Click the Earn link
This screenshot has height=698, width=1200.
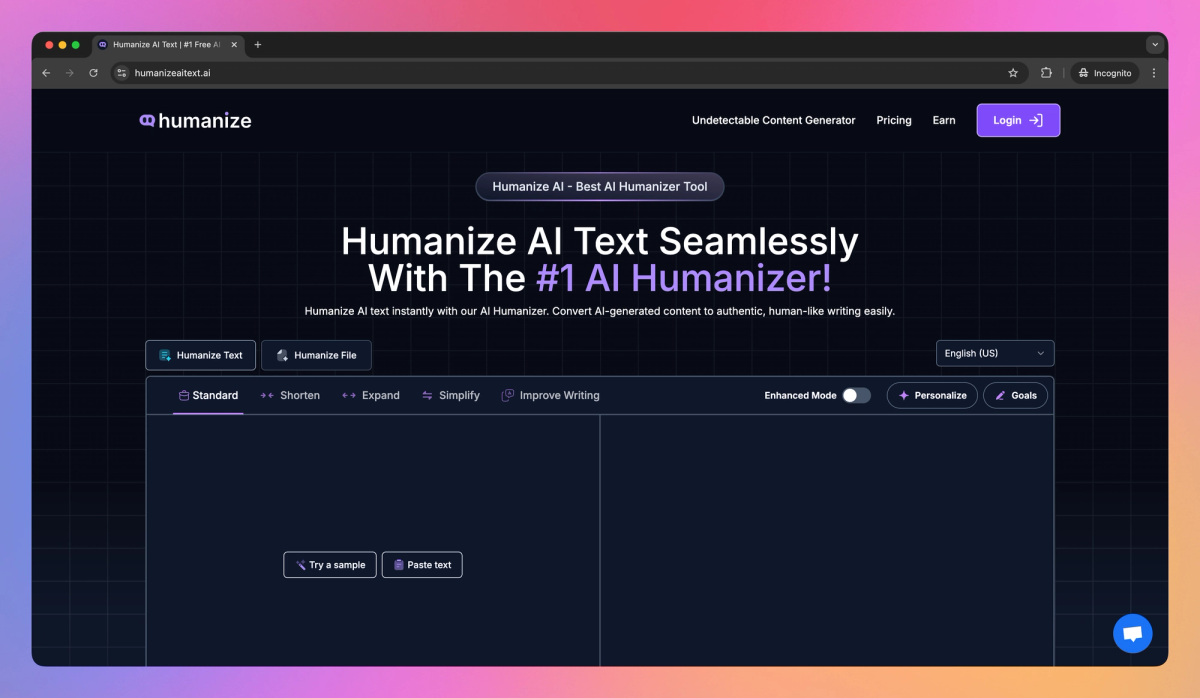(943, 120)
